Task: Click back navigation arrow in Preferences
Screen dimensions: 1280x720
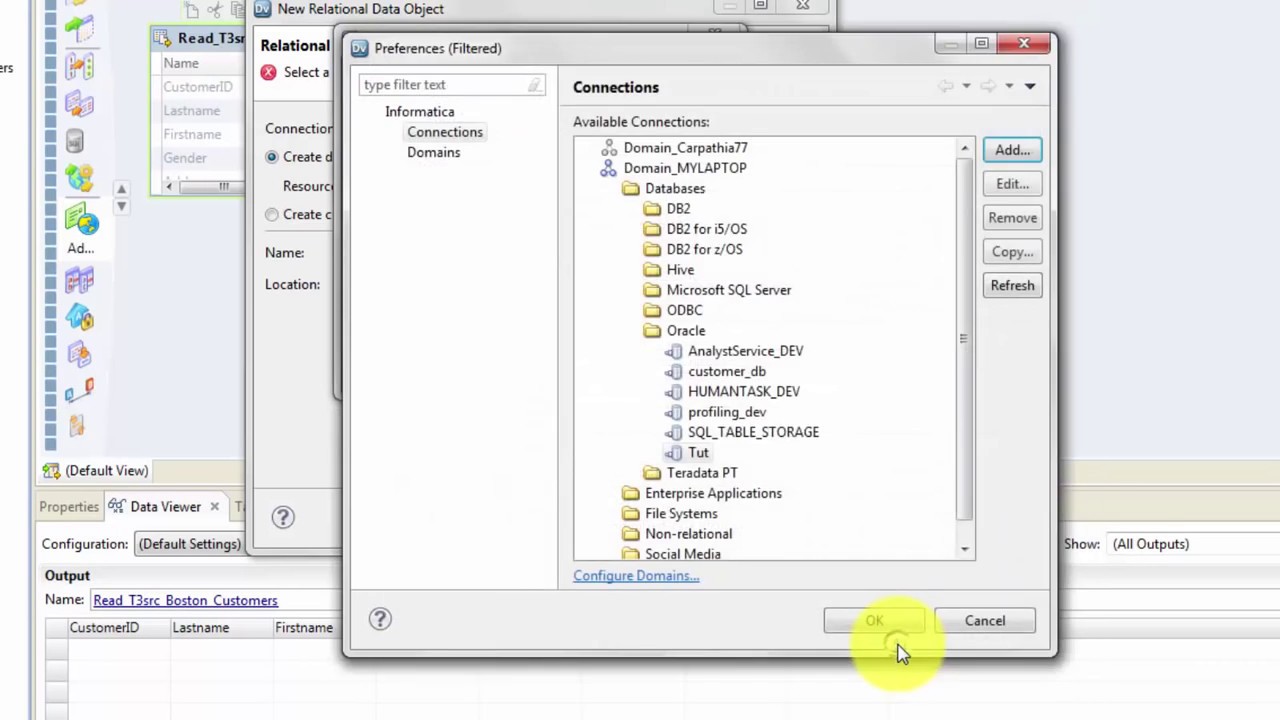Action: click(x=946, y=87)
